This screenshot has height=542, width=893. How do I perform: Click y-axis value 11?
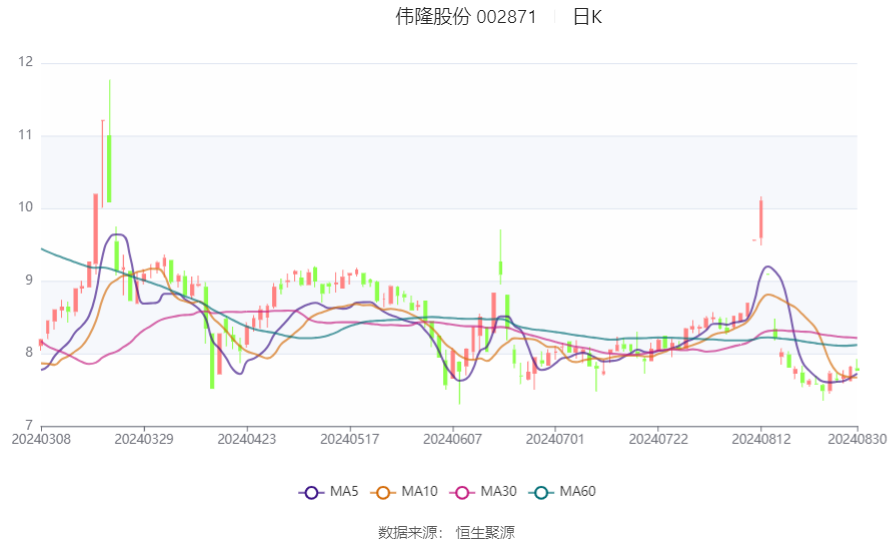[x=26, y=135]
